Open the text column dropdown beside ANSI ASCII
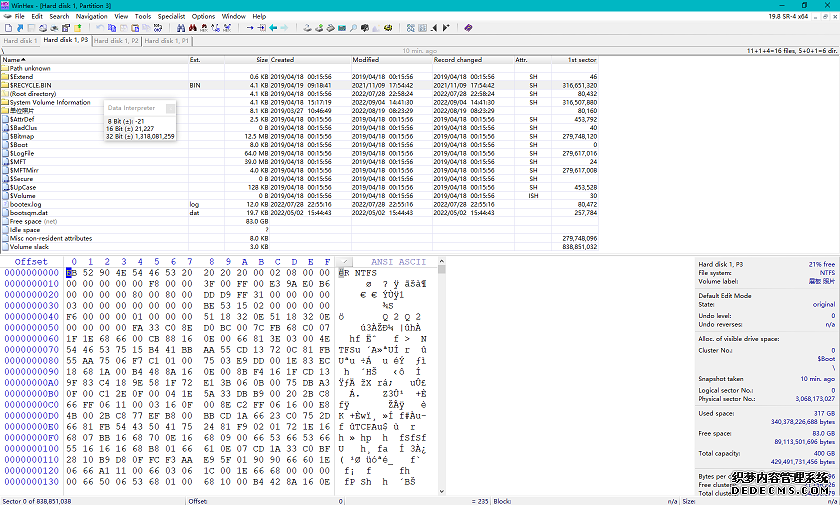This screenshot has height=505, width=840. point(345,262)
